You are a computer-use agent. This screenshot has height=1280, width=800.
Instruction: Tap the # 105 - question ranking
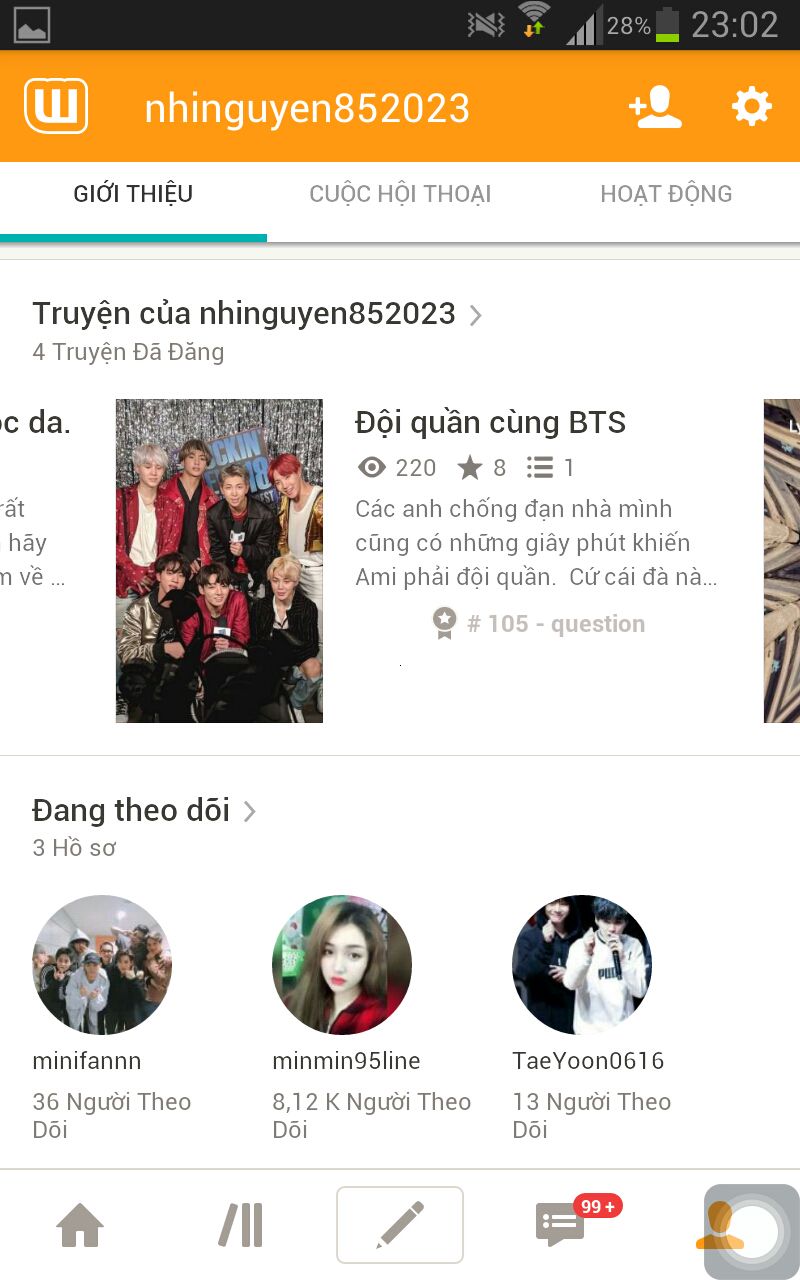click(x=555, y=624)
